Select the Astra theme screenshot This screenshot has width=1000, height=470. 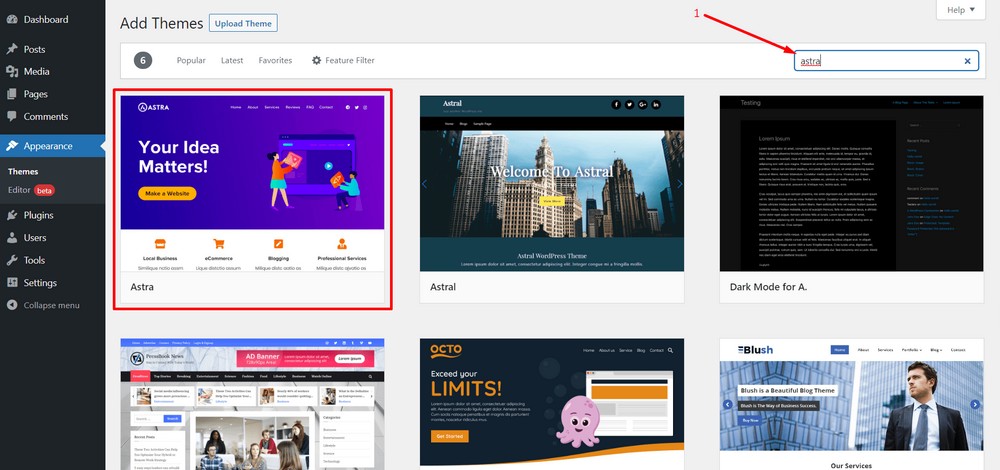(x=253, y=184)
